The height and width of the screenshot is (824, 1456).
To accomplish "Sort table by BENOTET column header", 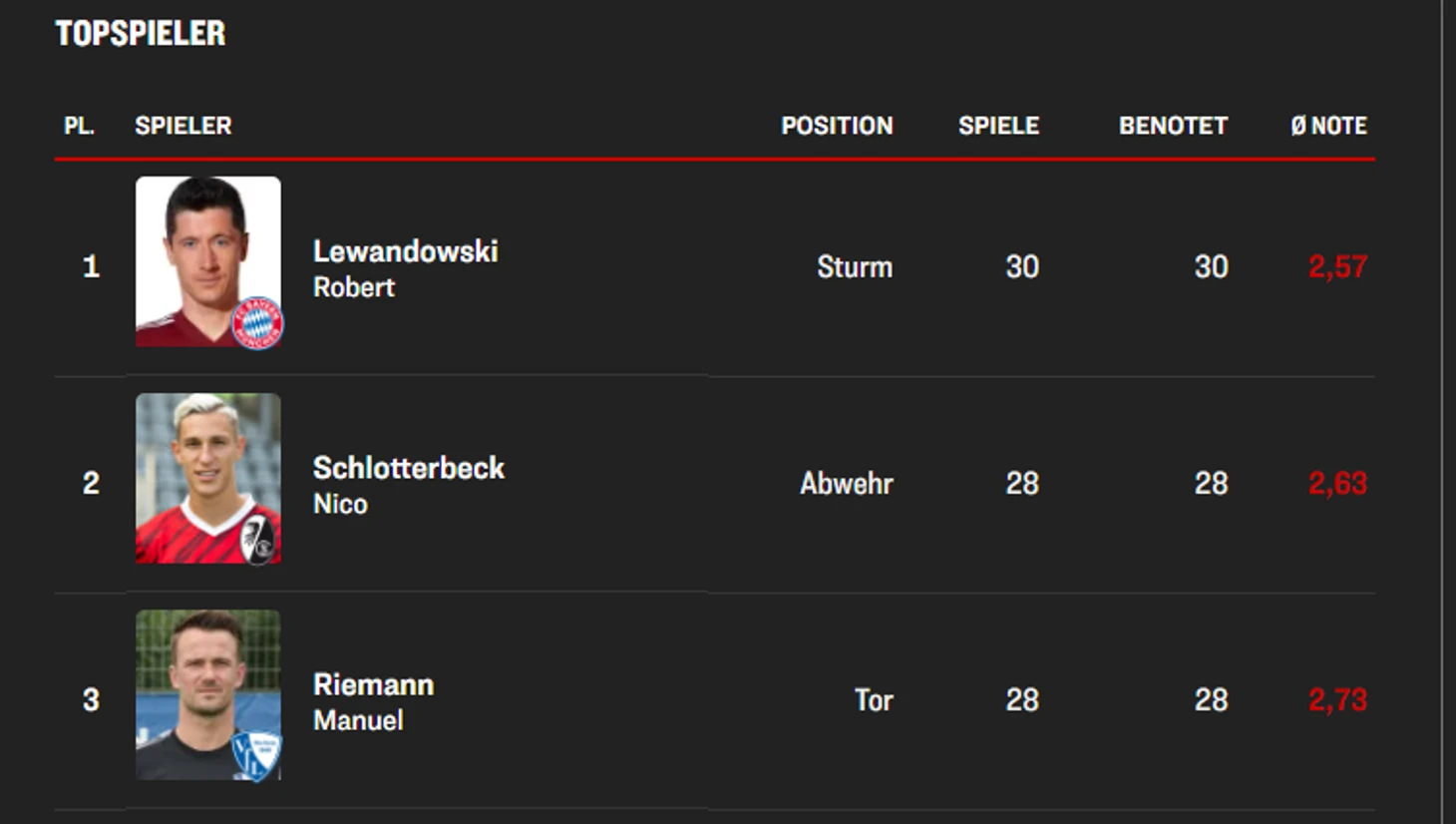I will tap(1173, 126).
